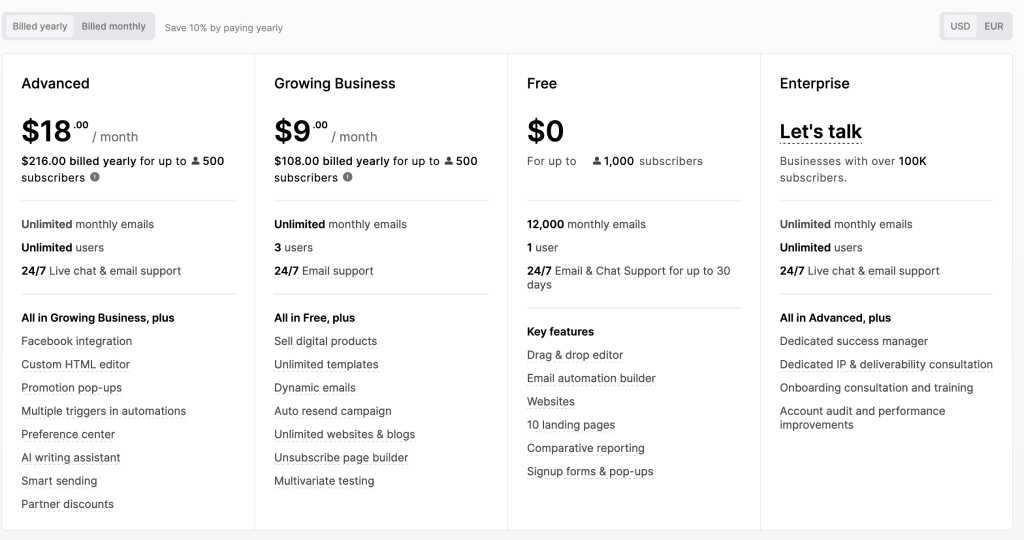
Task: Select USD currency
Action: 960,26
